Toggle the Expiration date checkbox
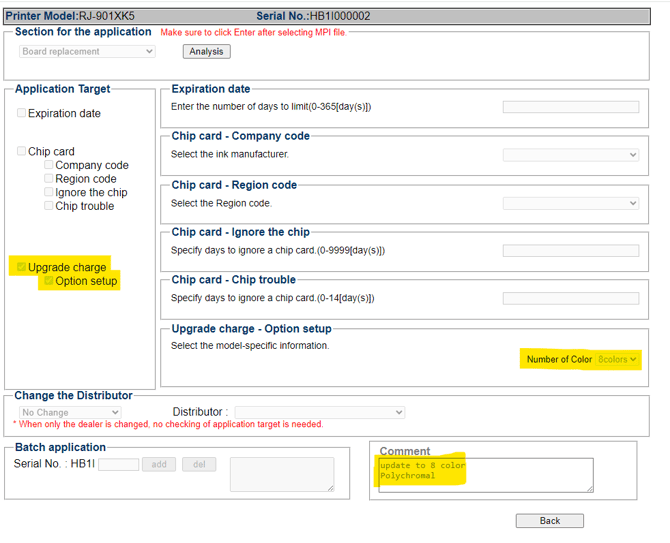This screenshot has height=543, width=670. 22,114
